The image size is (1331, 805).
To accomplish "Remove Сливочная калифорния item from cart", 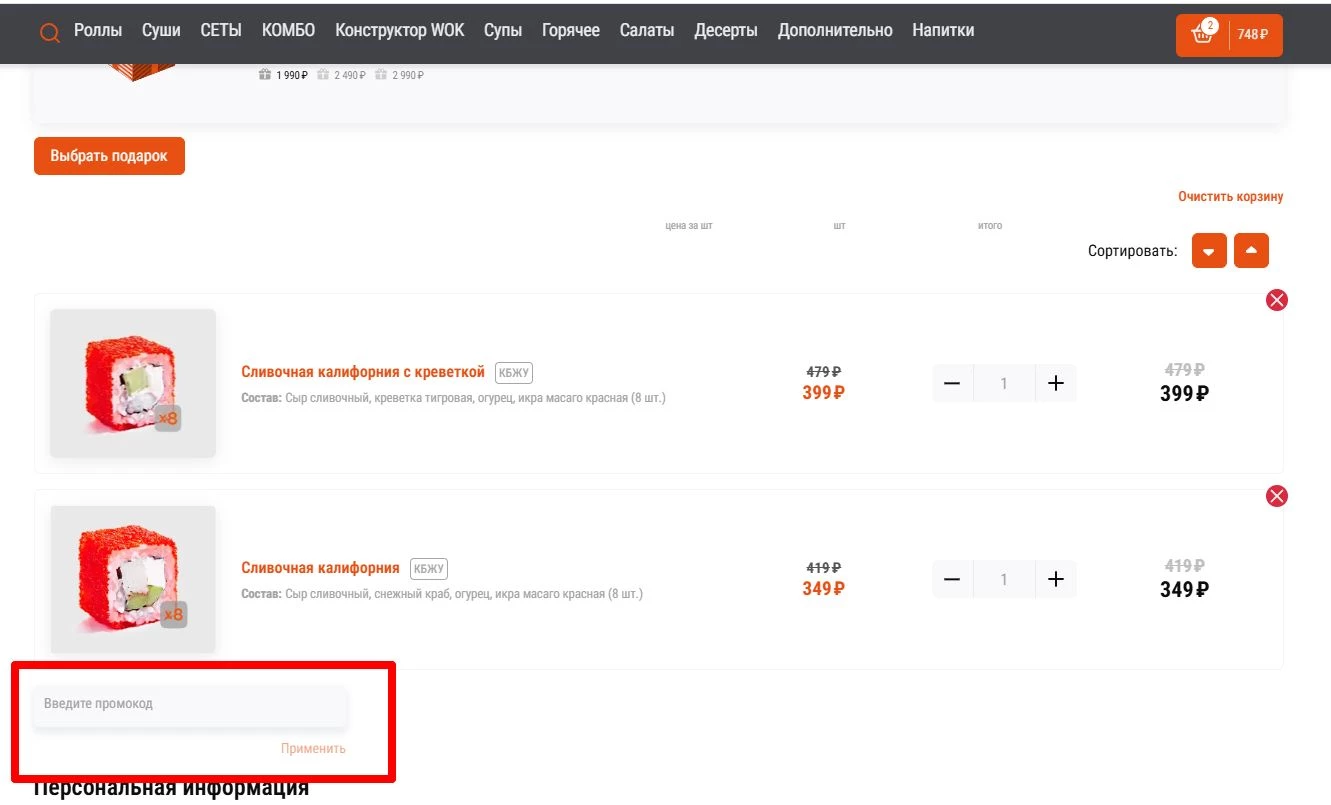I will pyautogui.click(x=1277, y=496).
